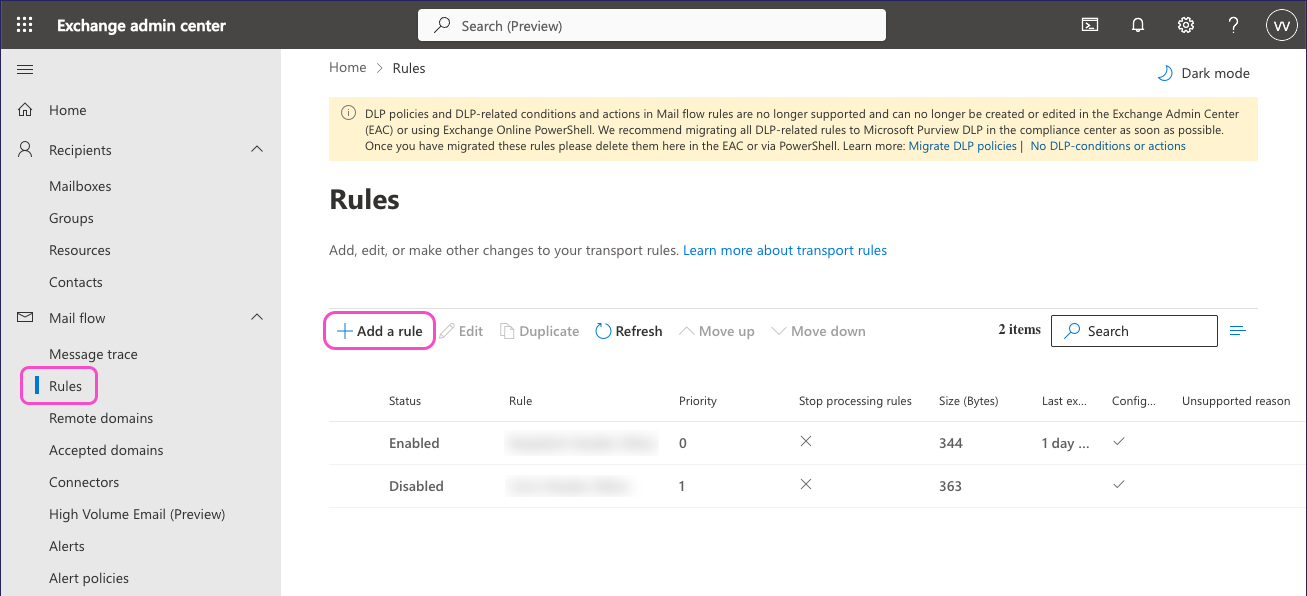The height and width of the screenshot is (596, 1307).
Task: Collapse navigation with hamburger icon
Action: (26, 69)
